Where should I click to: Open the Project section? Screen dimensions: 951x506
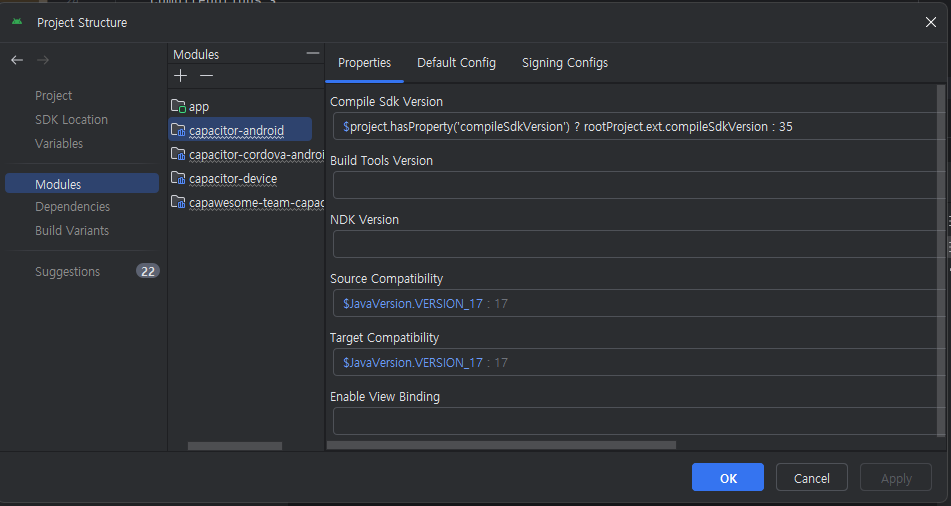53,96
